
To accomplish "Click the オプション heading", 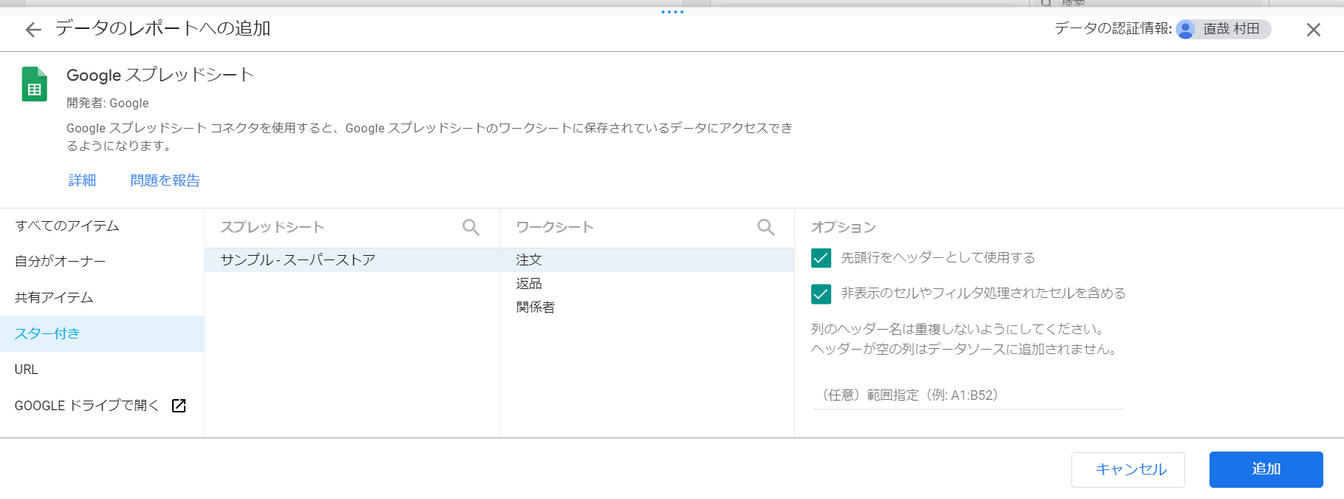I will point(843,227).
